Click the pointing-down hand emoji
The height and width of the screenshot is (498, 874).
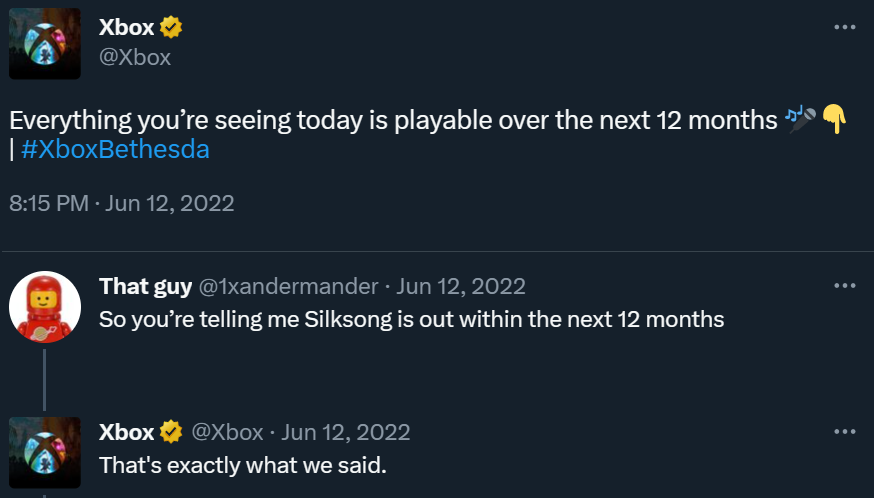pyautogui.click(x=833, y=120)
